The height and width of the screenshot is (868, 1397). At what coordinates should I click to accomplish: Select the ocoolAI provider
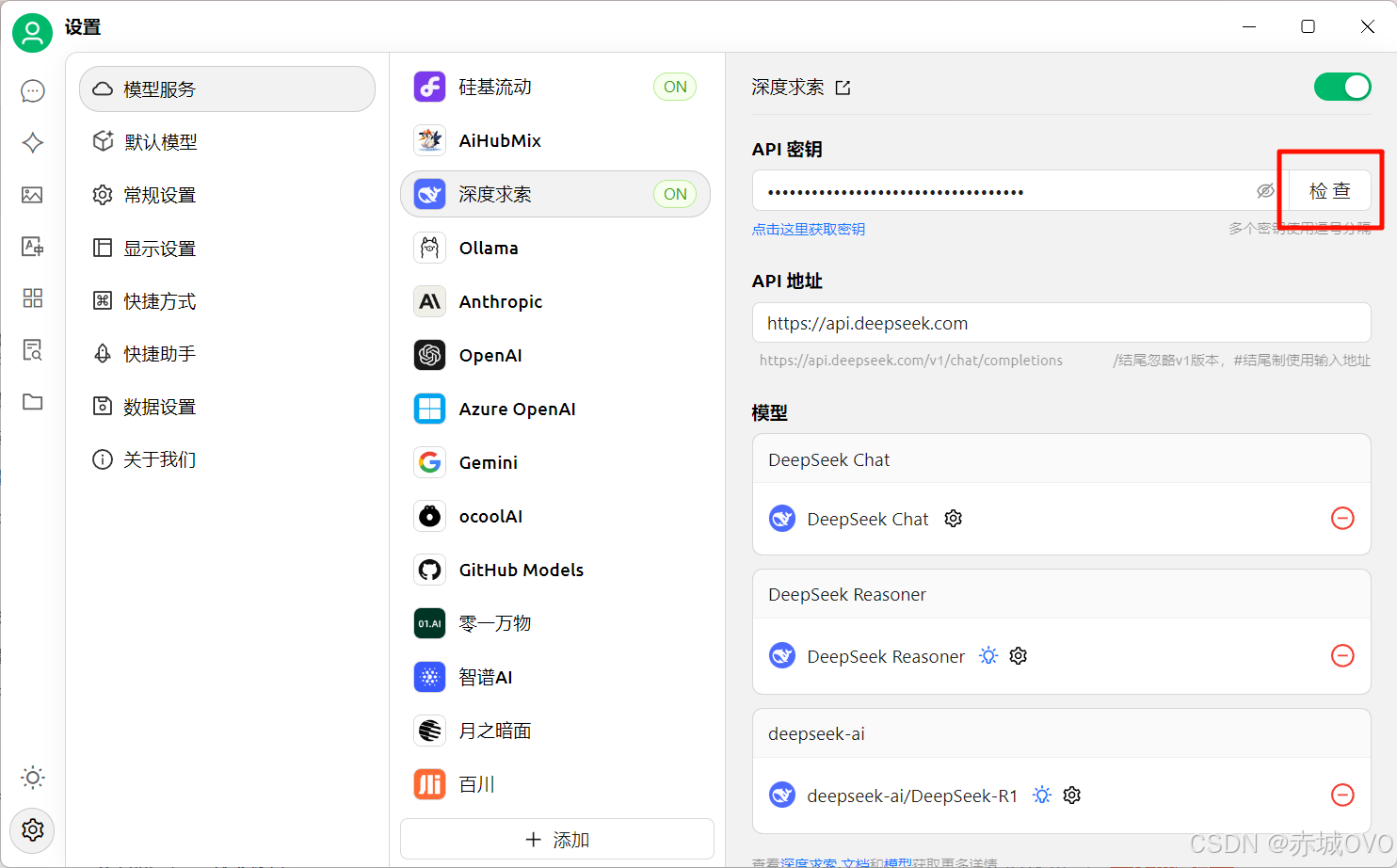coord(555,516)
